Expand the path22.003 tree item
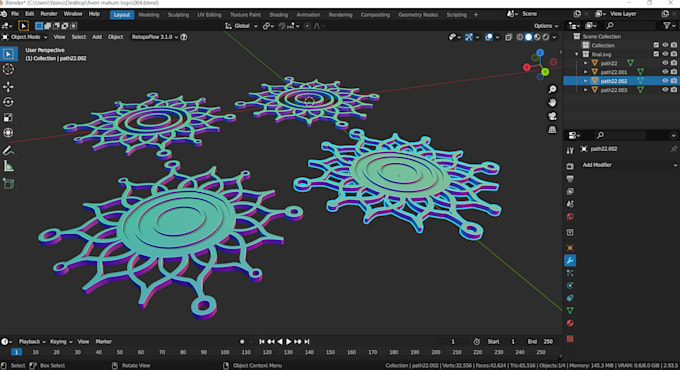This screenshot has width=680, height=370. click(x=585, y=90)
